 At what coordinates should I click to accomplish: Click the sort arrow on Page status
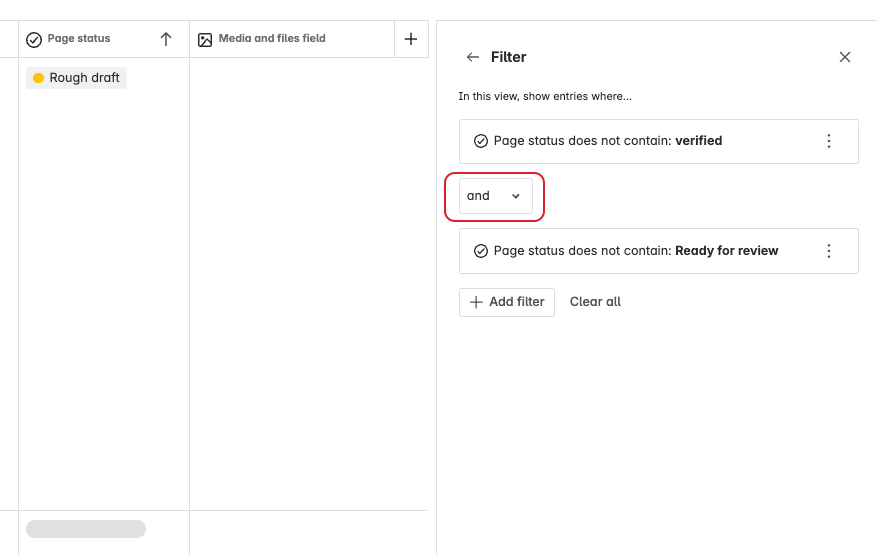pos(166,39)
